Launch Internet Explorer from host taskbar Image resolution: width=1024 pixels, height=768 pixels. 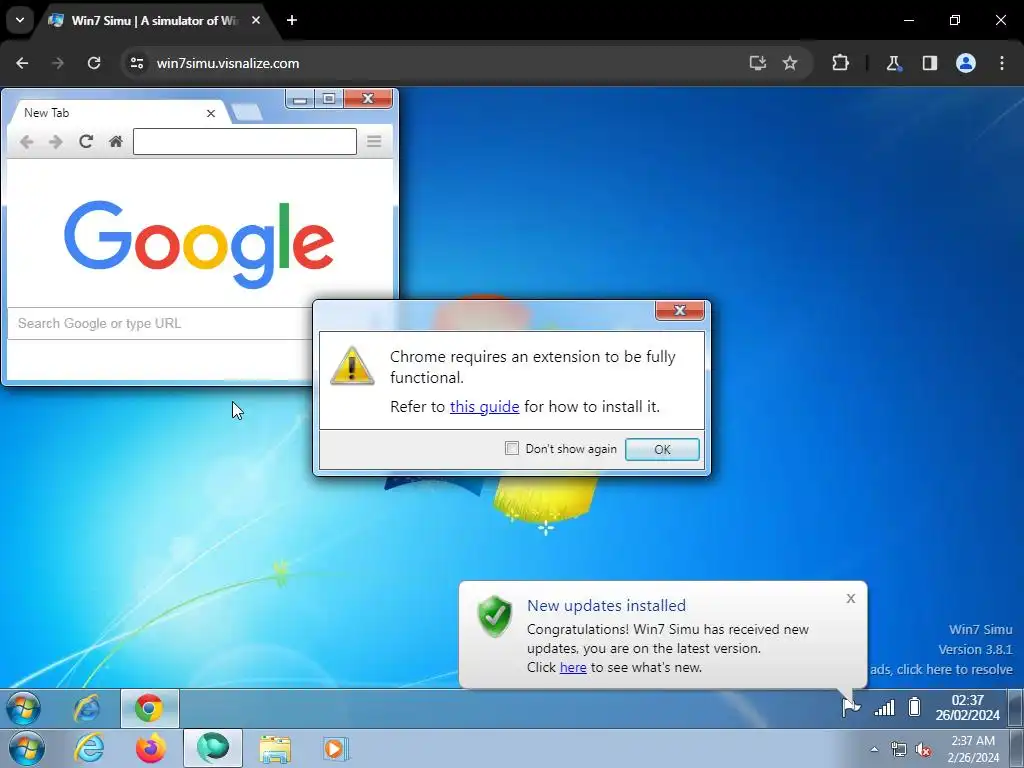point(89,749)
